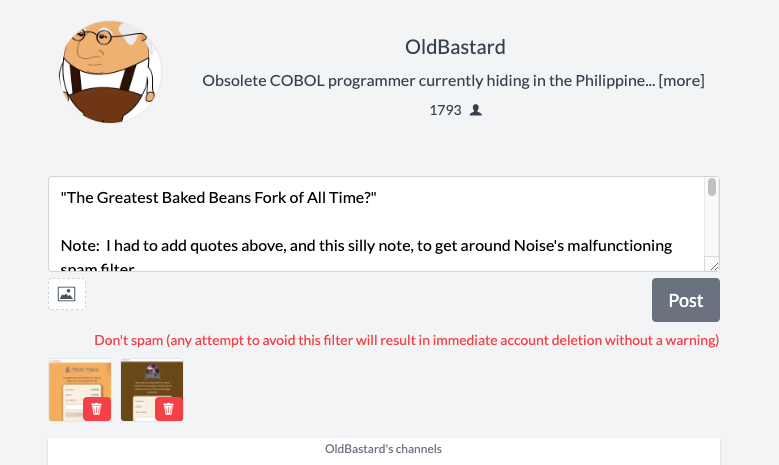Submit the message with the Post button
This screenshot has width=779, height=465.
(x=686, y=300)
